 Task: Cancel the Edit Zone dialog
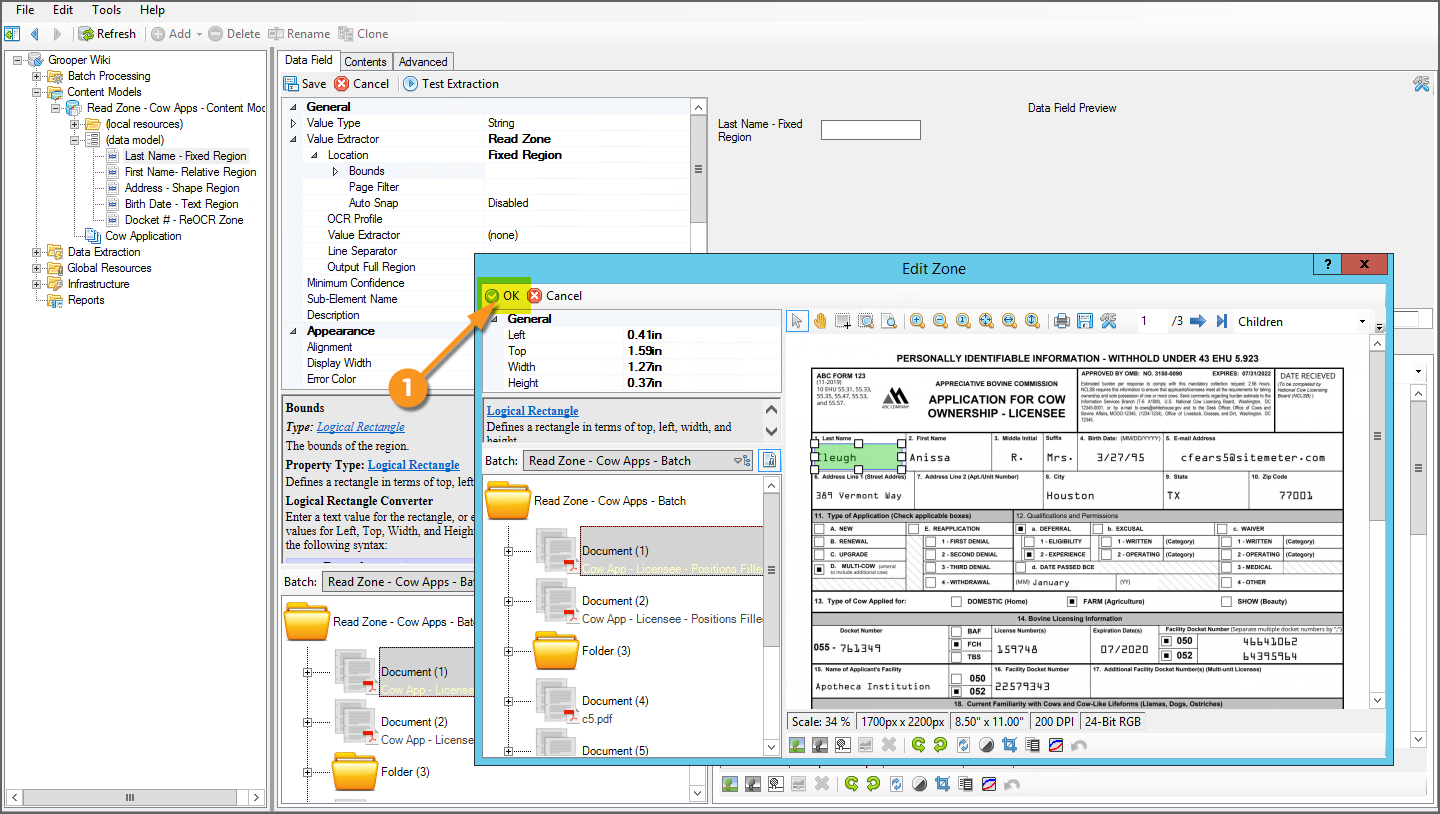pyautogui.click(x=555, y=296)
